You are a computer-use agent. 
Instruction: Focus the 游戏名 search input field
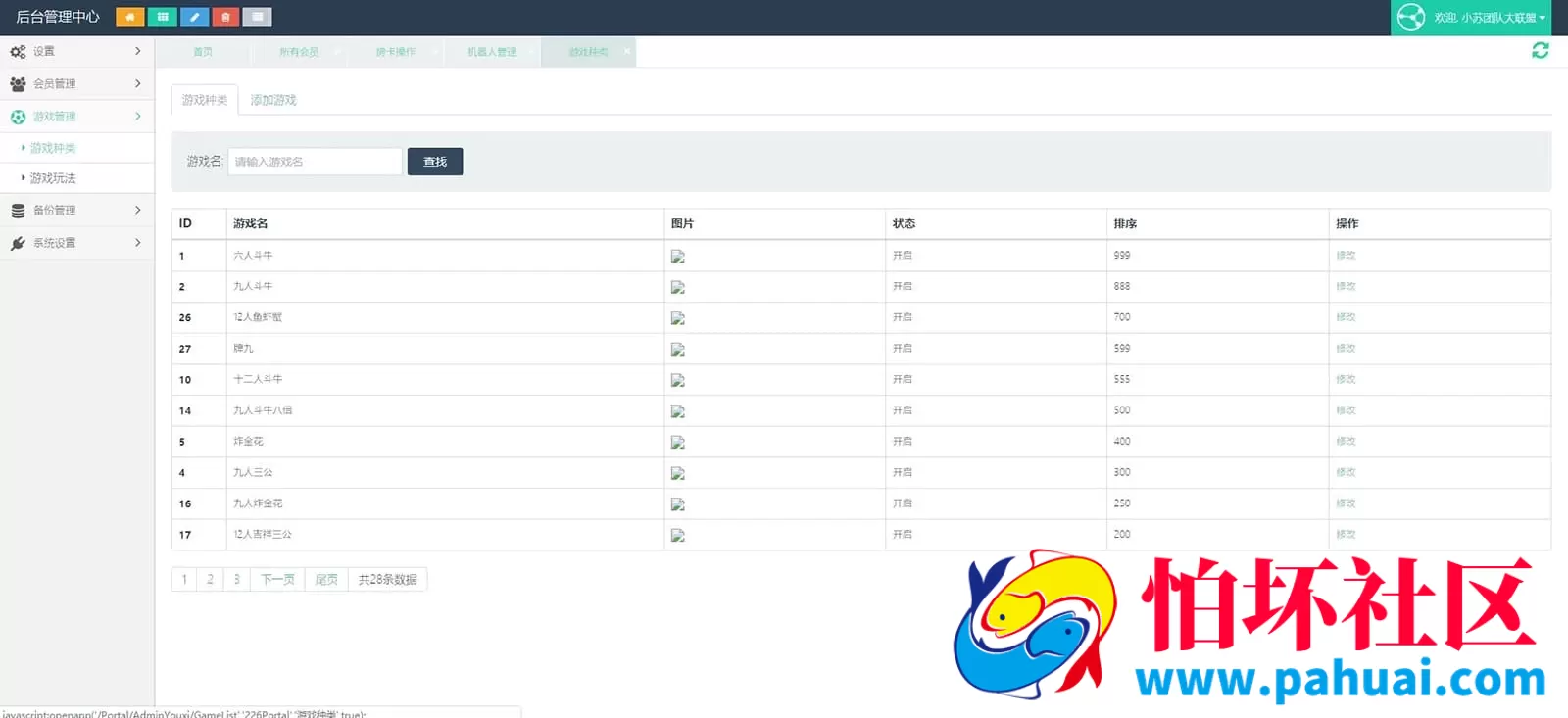[315, 162]
